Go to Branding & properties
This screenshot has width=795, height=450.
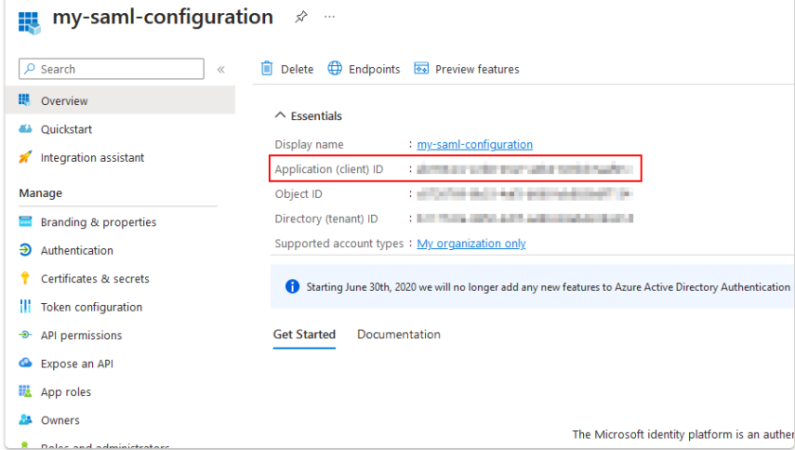coord(98,222)
